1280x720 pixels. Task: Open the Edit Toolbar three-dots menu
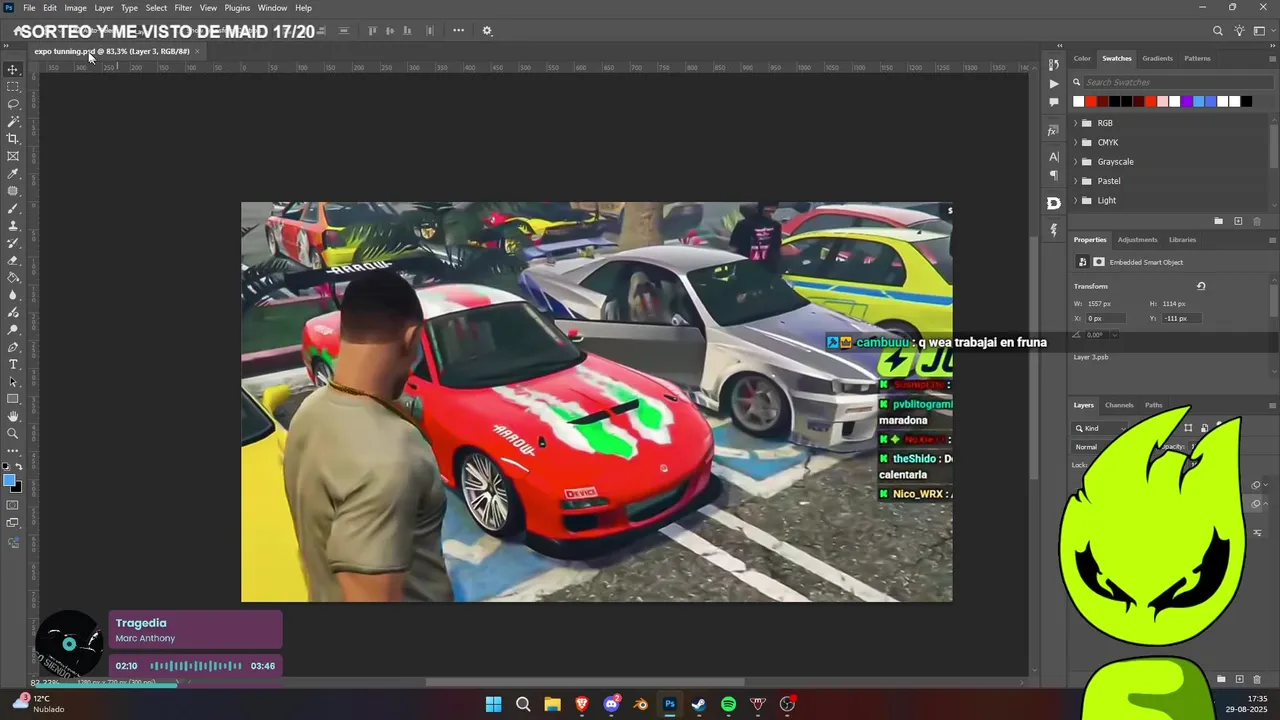click(13, 451)
